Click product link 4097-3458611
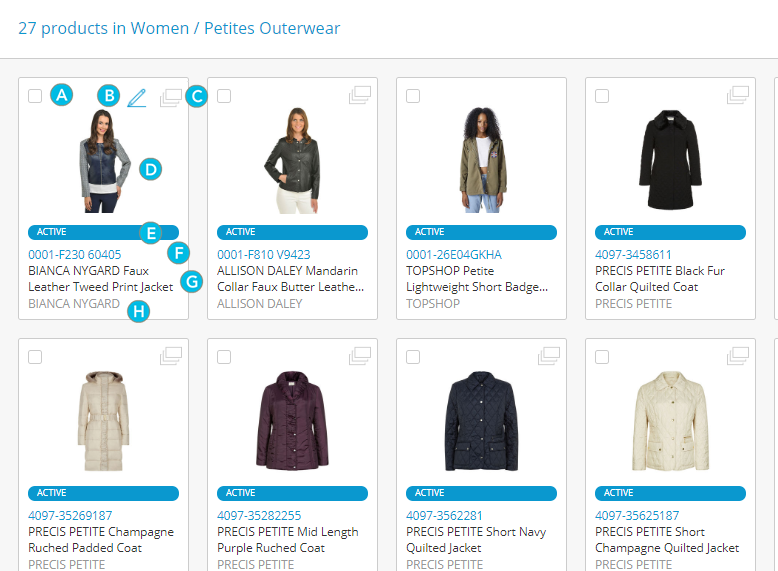This screenshot has width=778, height=571. [x=633, y=255]
